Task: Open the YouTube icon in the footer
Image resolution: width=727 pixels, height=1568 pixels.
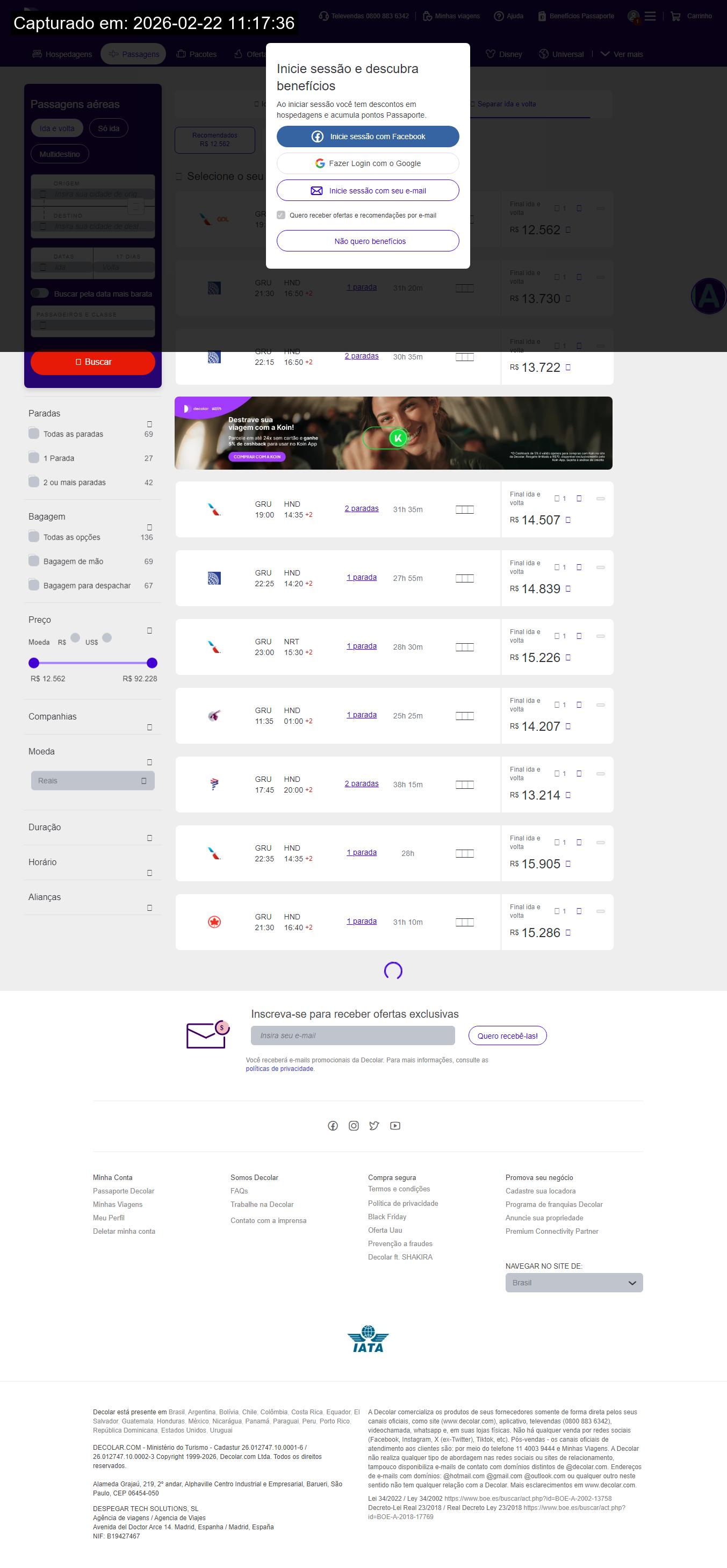Action: click(395, 1125)
